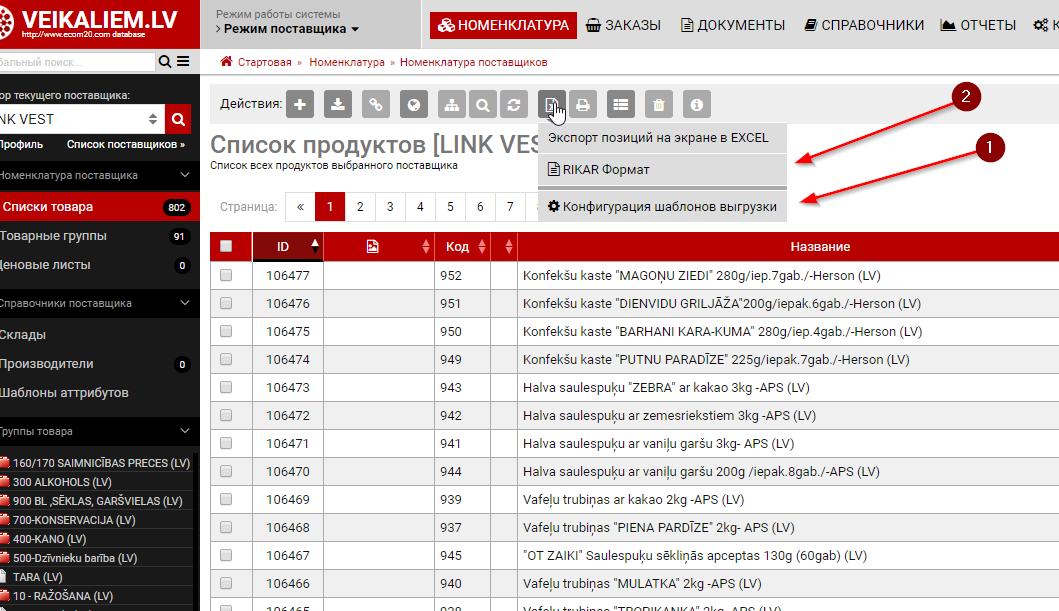Click the chain link icon in actions toolbar
This screenshot has width=1059, height=611.
(376, 104)
